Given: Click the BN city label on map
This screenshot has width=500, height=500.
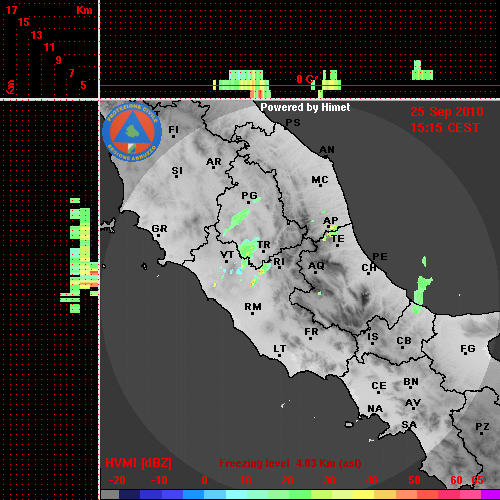Looking at the screenshot, I should [x=411, y=381].
